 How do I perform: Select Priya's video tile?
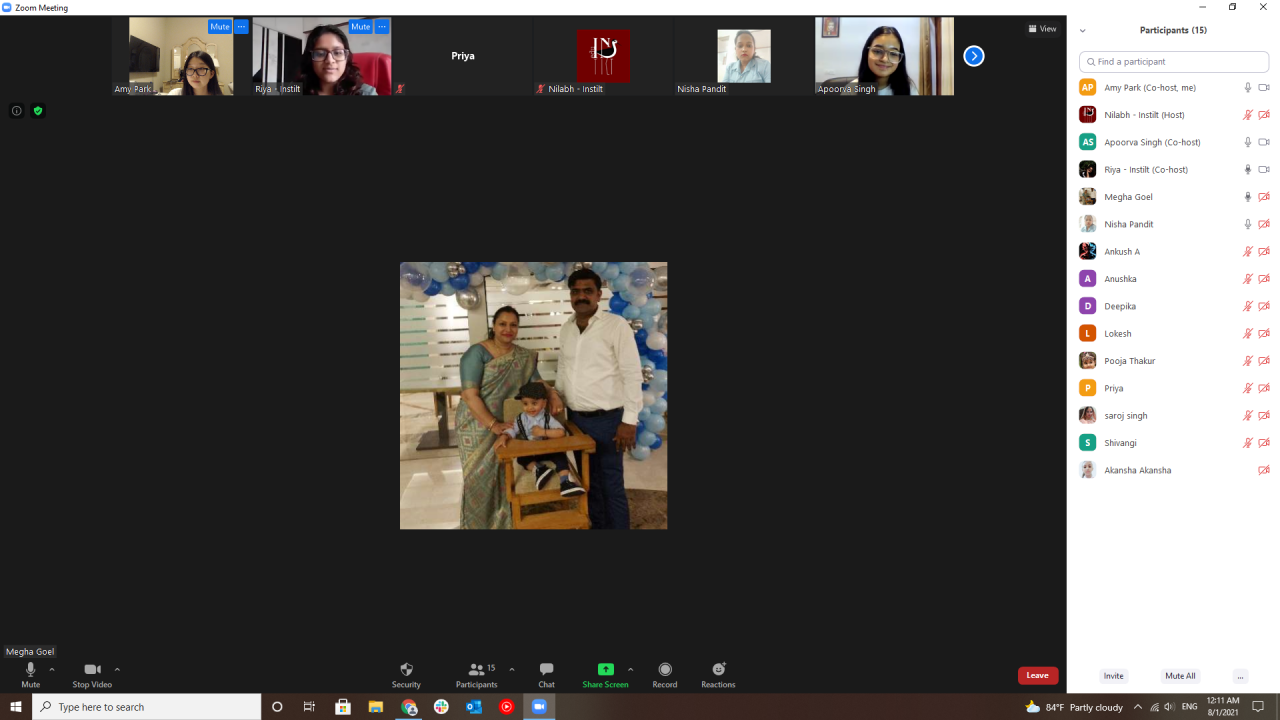[x=463, y=56]
